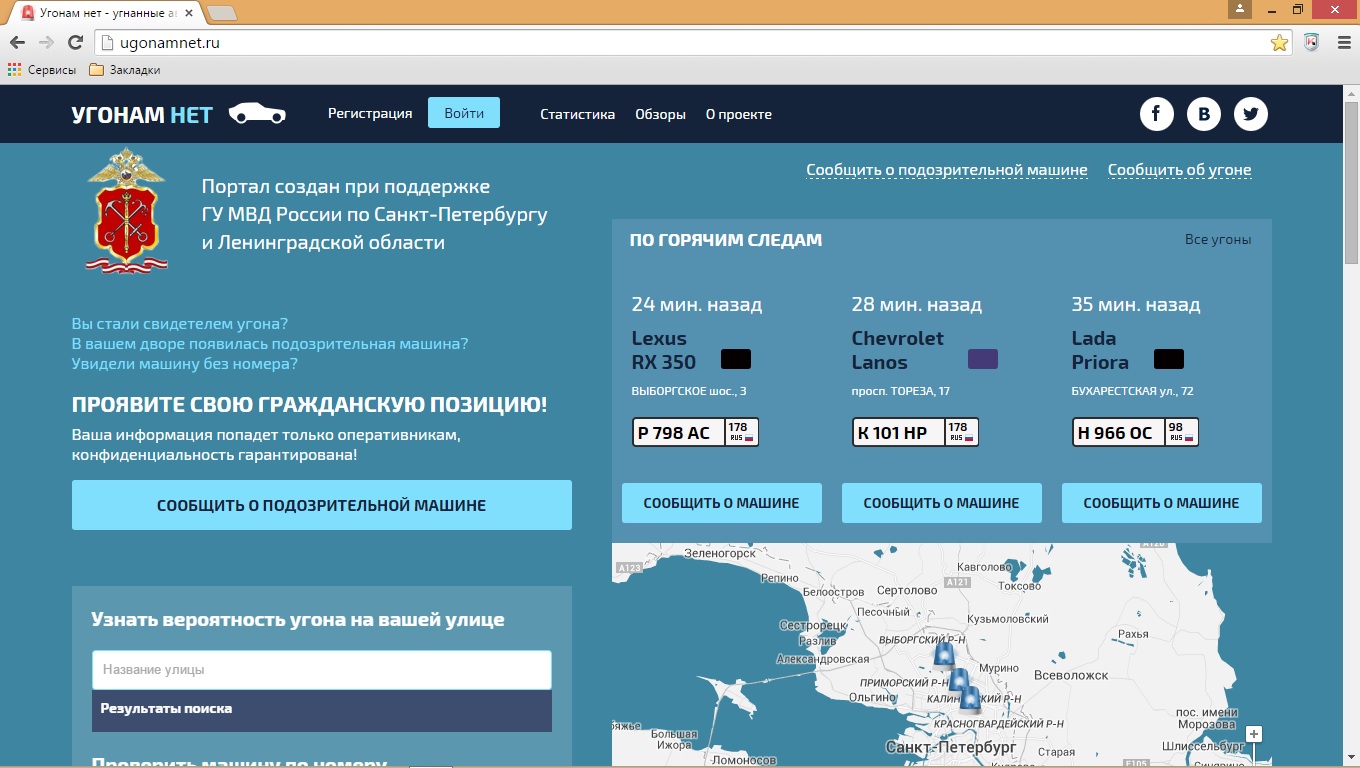Click the car logo next to УГОНАМ НЕТ
Image resolution: width=1360 pixels, height=768 pixels.
[x=257, y=114]
